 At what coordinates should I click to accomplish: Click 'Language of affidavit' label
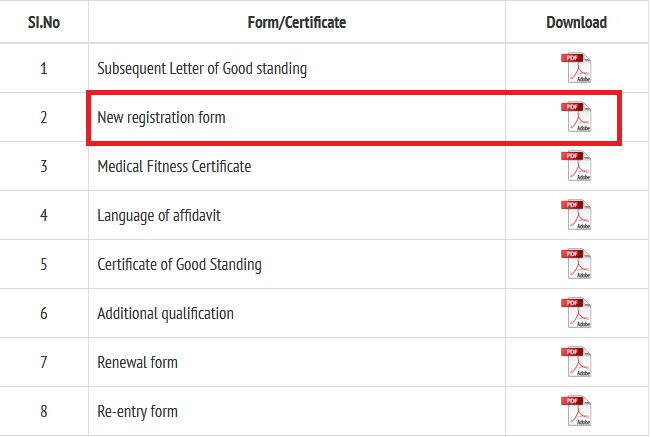pyautogui.click(x=159, y=216)
